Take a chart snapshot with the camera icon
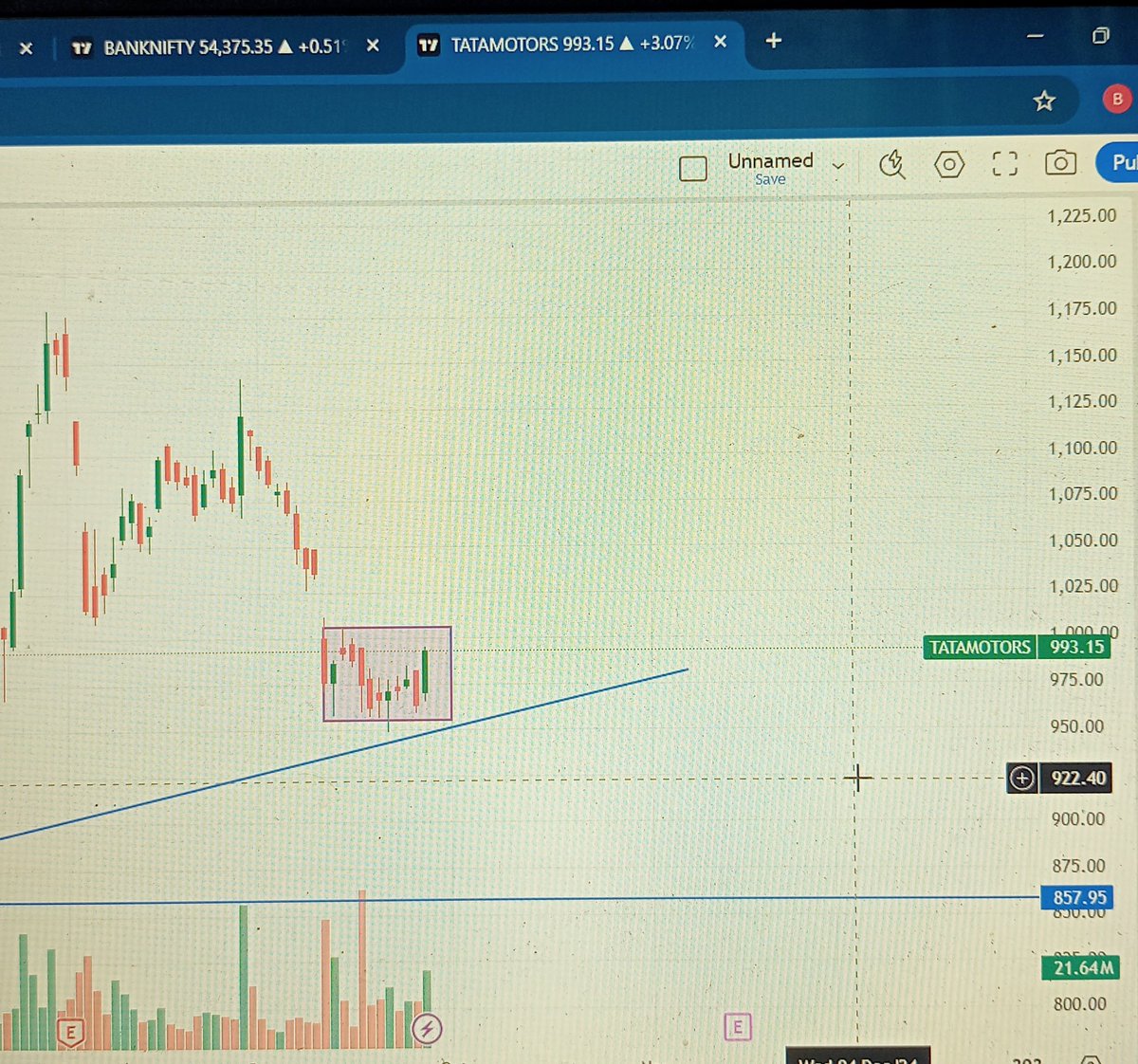 pos(1060,163)
